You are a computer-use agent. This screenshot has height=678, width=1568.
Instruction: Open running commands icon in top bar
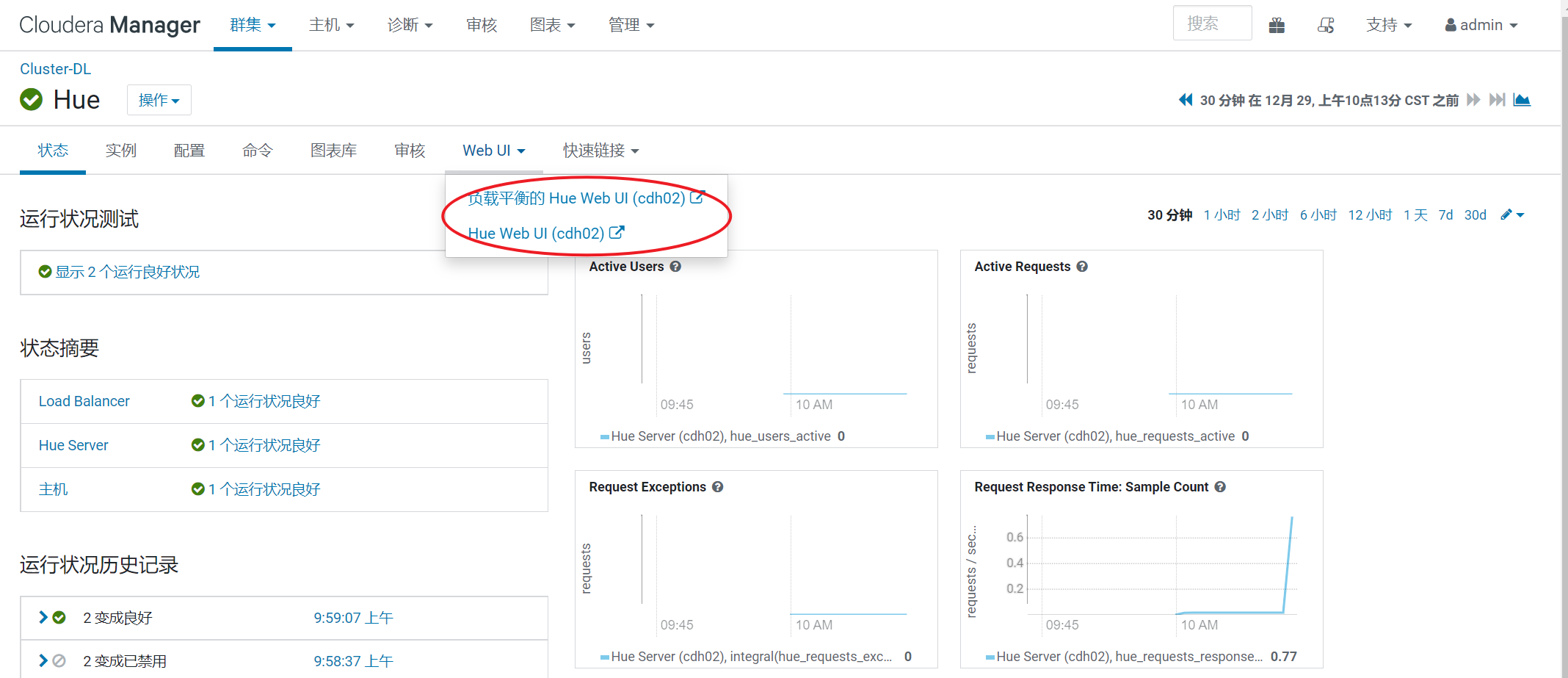pos(1326,26)
